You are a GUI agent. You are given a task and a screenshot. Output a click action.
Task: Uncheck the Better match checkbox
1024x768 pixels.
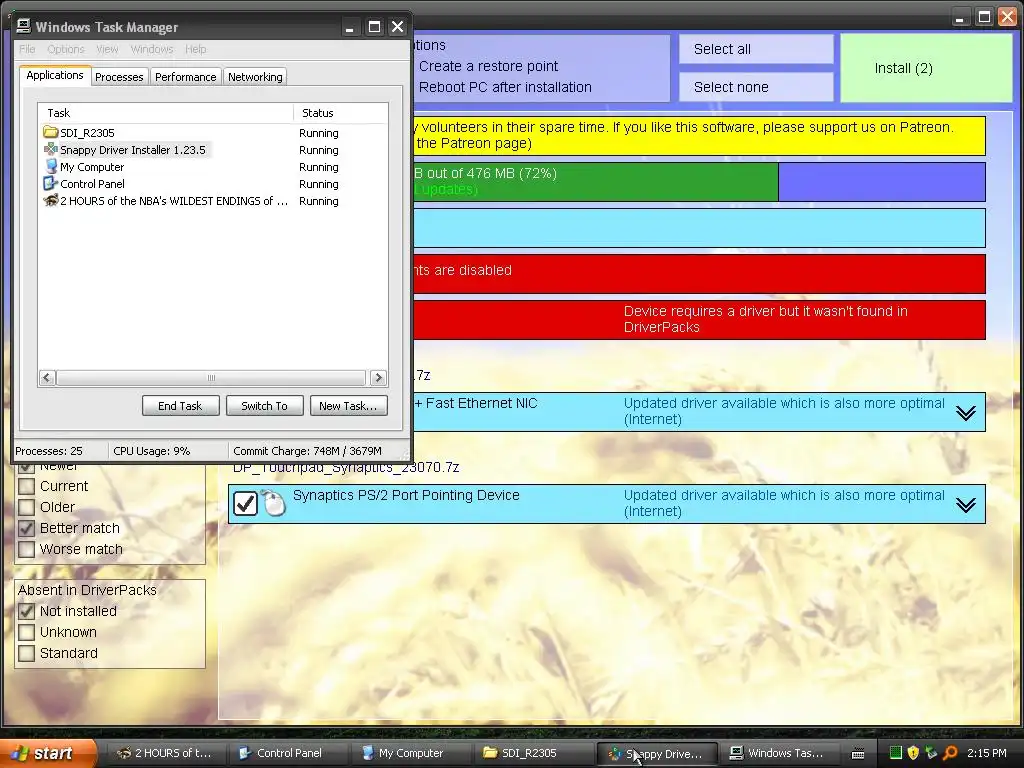click(x=27, y=528)
